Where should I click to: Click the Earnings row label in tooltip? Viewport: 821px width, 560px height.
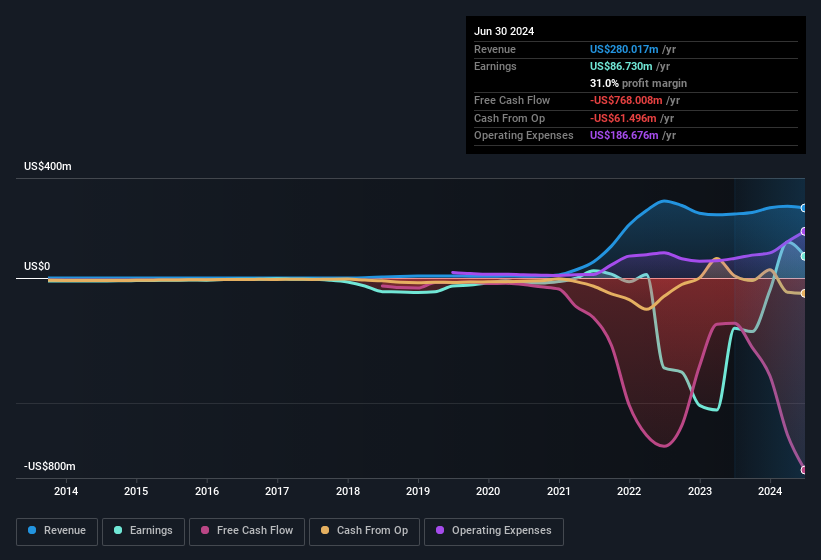(x=495, y=66)
